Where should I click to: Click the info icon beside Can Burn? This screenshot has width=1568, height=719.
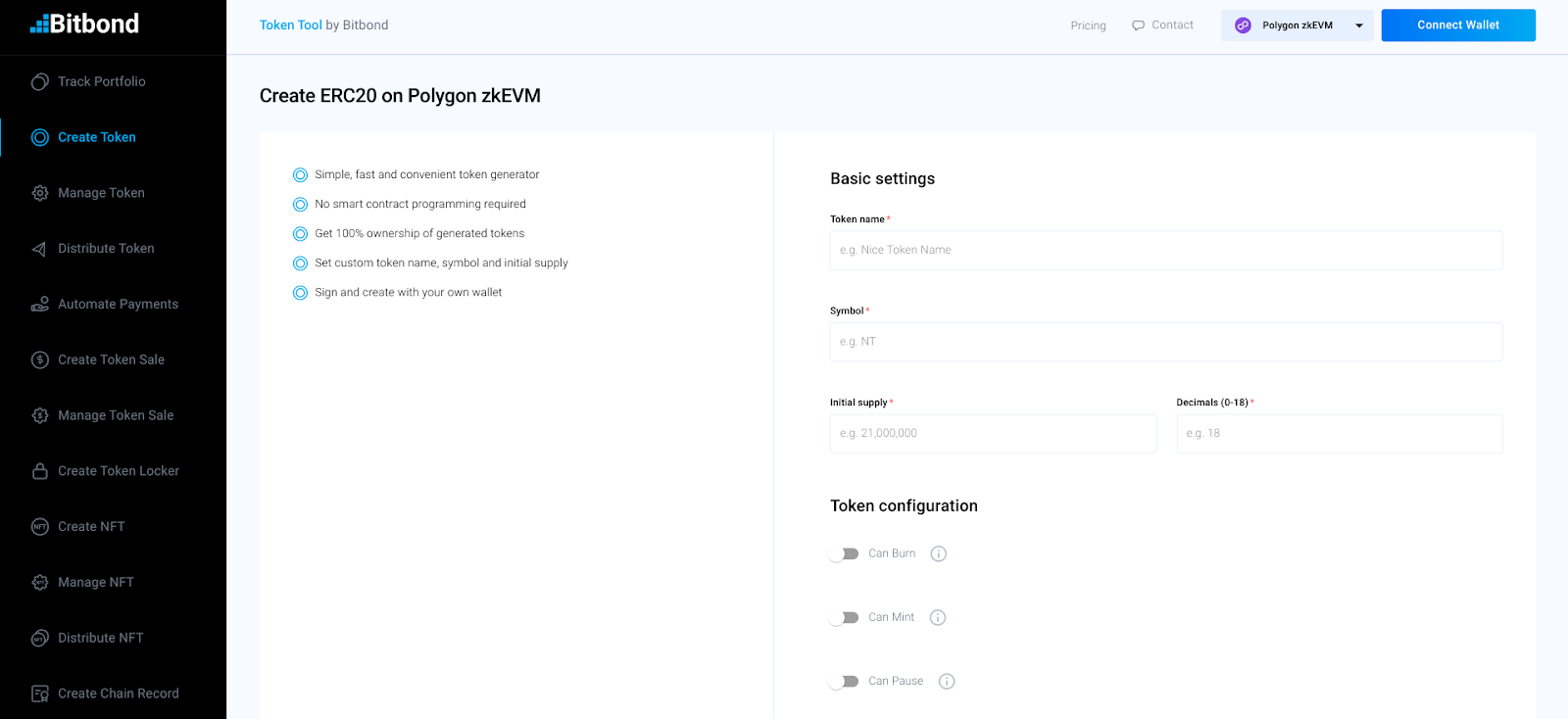[x=938, y=554]
